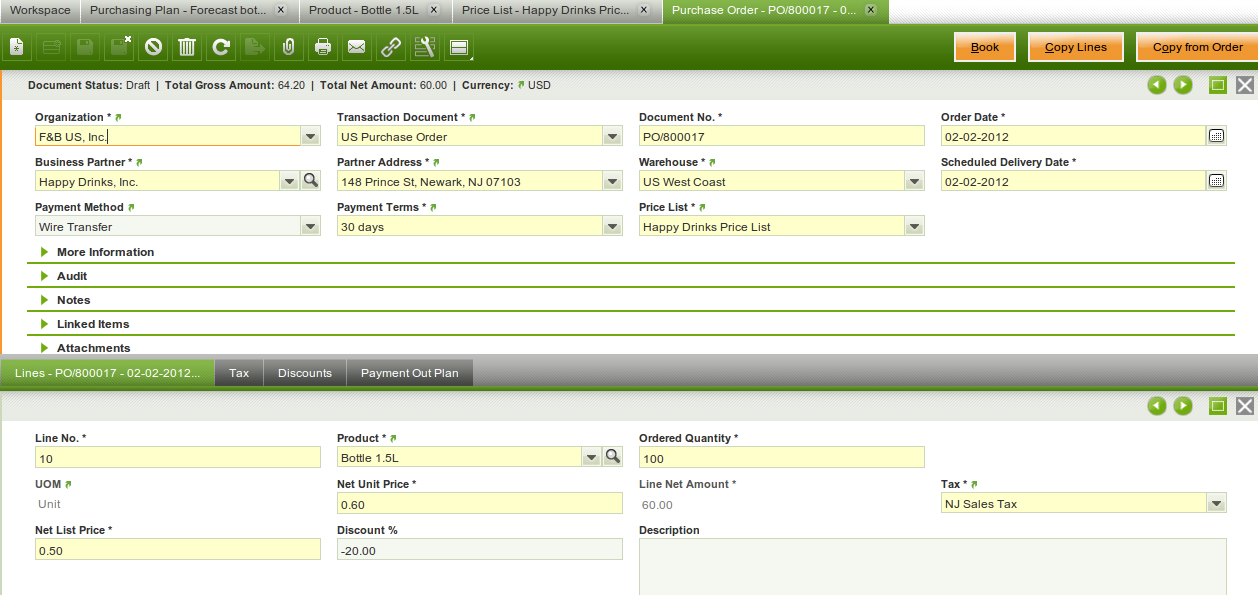The height and width of the screenshot is (595, 1258).
Task: Click the envelope email icon
Action: tap(356, 47)
